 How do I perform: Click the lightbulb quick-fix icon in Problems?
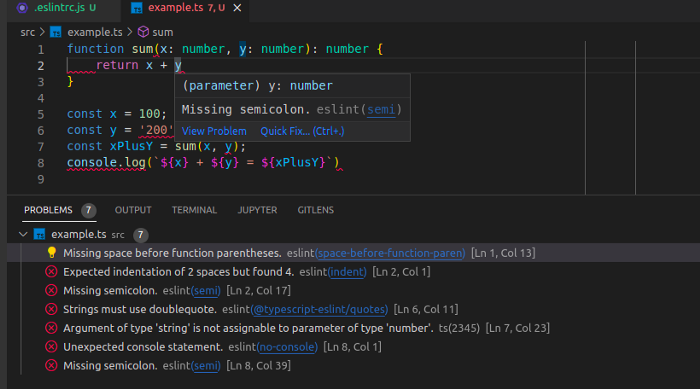(x=52, y=253)
